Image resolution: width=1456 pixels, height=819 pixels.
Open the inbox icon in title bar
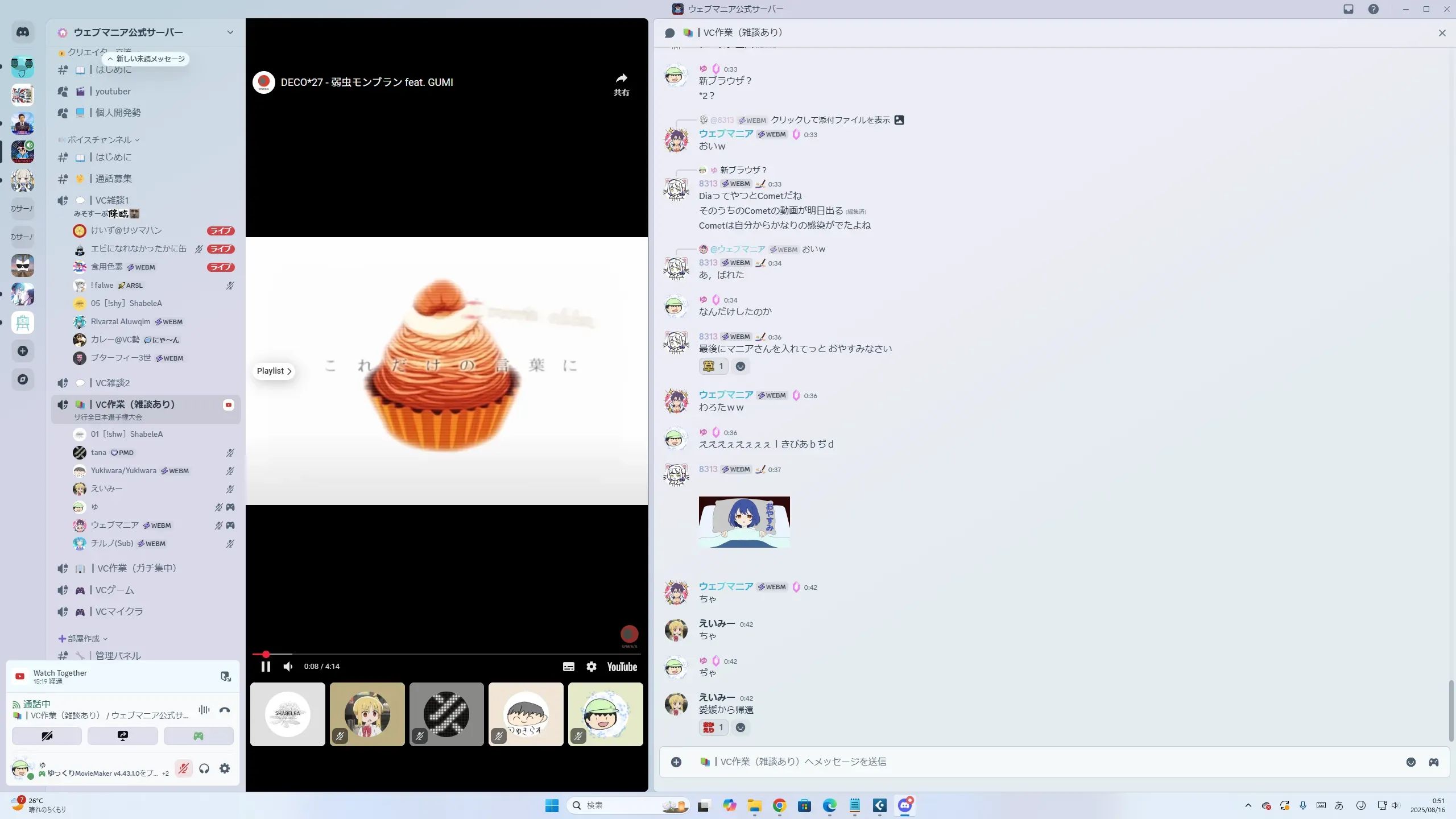coord(1349,9)
